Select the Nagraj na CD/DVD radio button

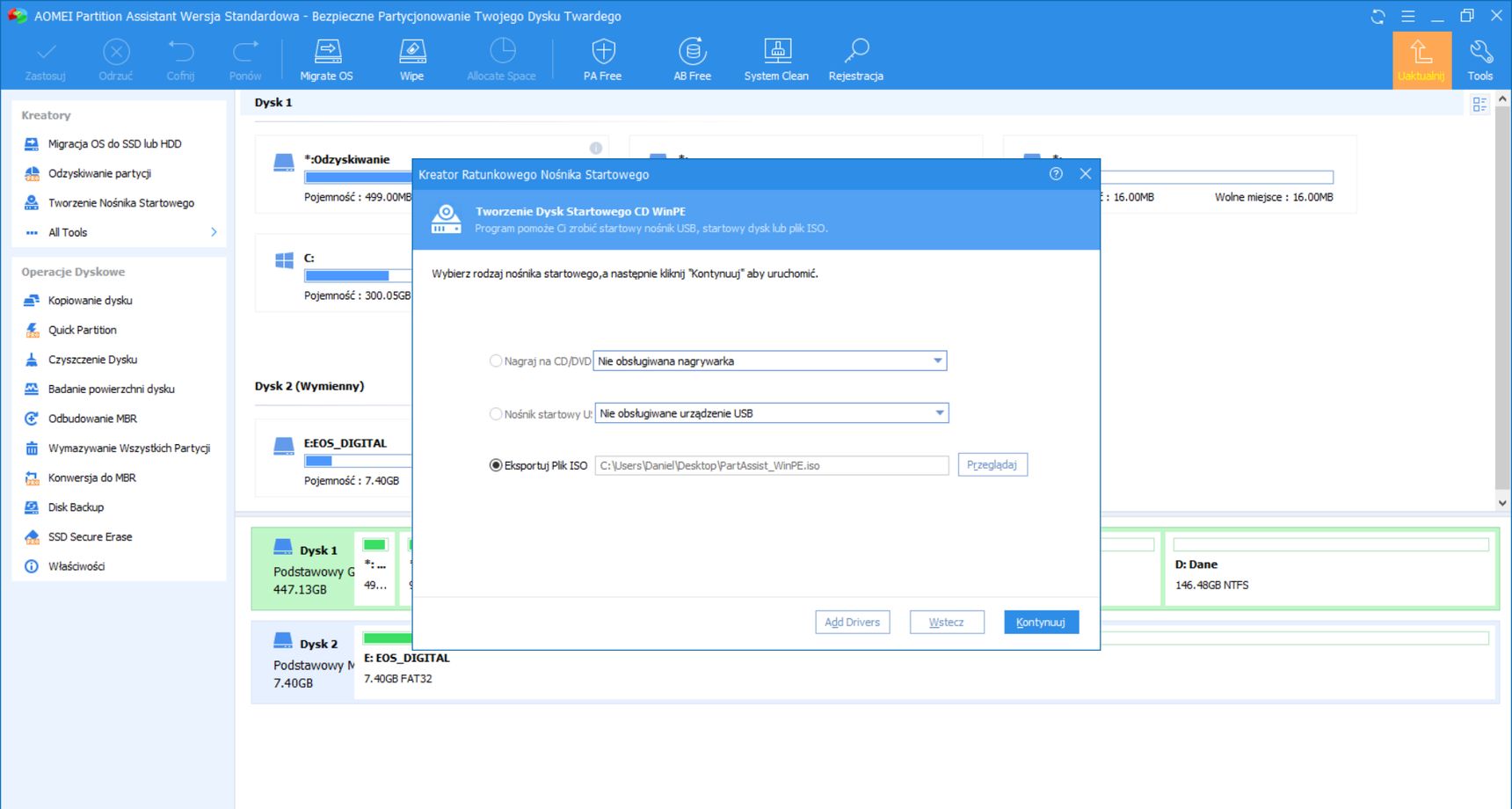[496, 361]
